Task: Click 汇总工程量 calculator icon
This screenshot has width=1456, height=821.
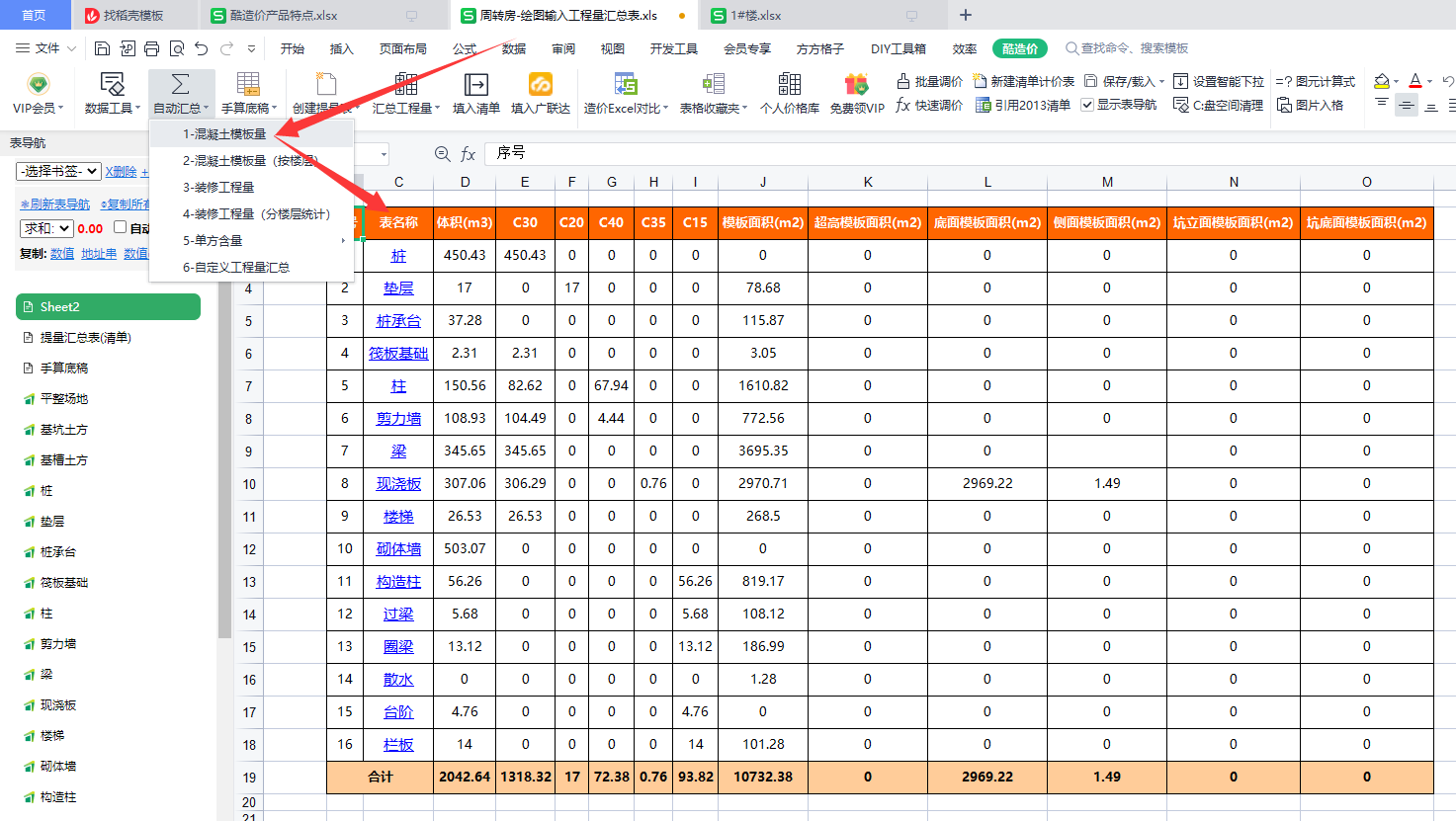Action: click(406, 84)
